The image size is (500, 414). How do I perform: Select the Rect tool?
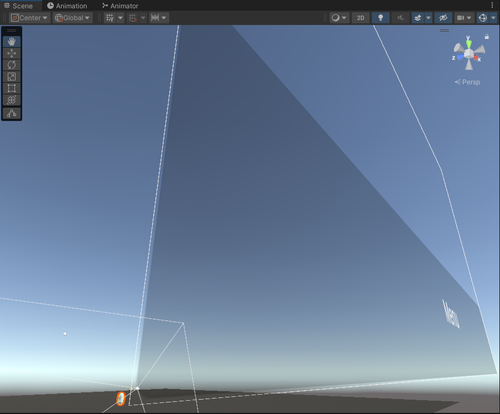[x=12, y=88]
